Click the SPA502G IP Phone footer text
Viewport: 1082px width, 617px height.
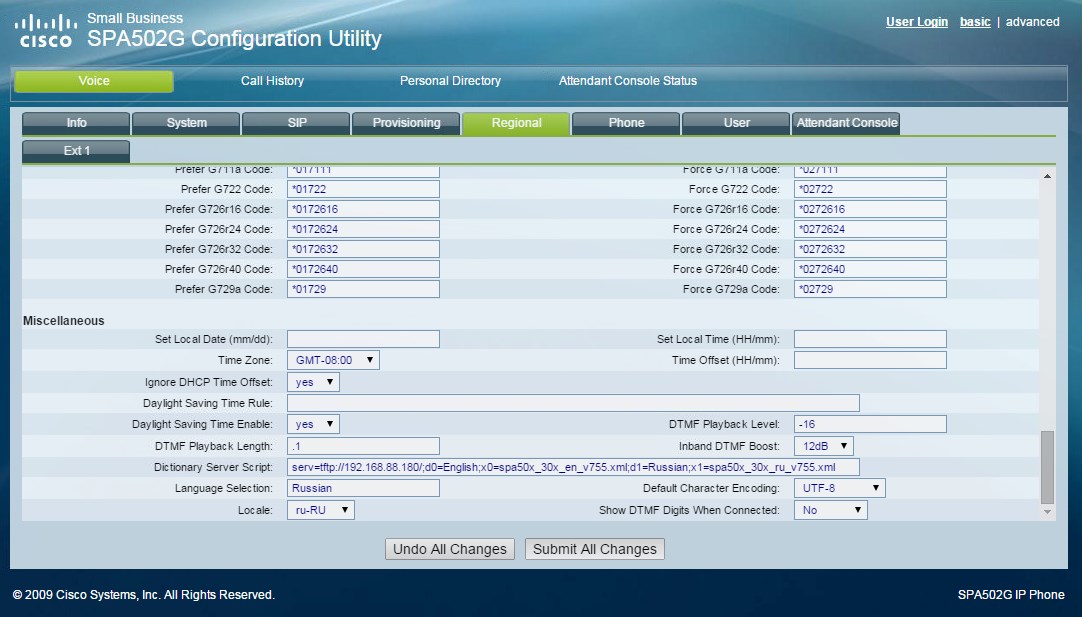[x=1011, y=595]
